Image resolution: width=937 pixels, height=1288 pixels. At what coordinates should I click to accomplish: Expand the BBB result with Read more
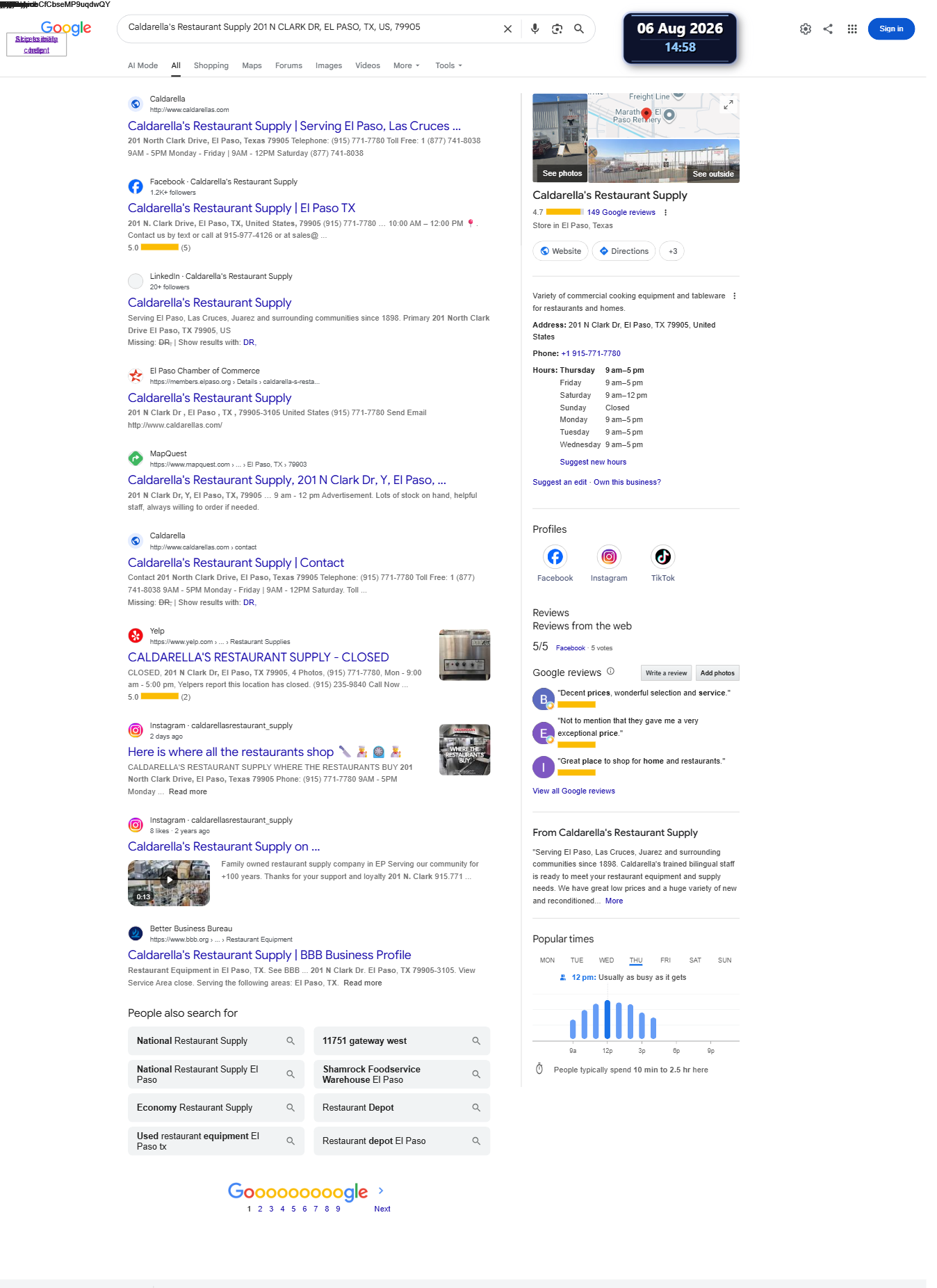tap(362, 983)
